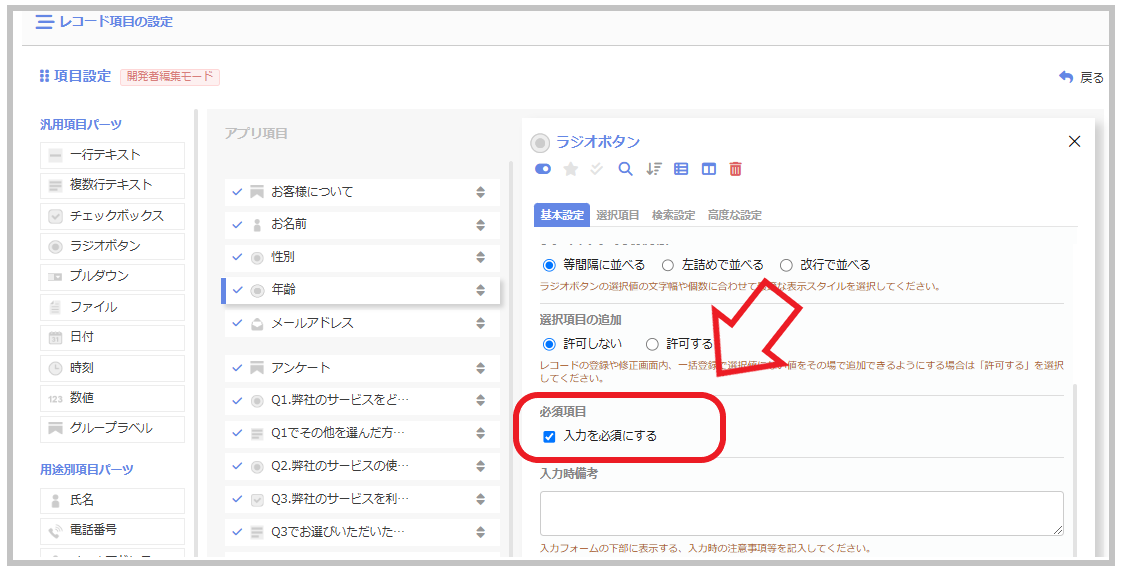
Task: Toggle the check mark on お客様について row
Action: coord(237,192)
